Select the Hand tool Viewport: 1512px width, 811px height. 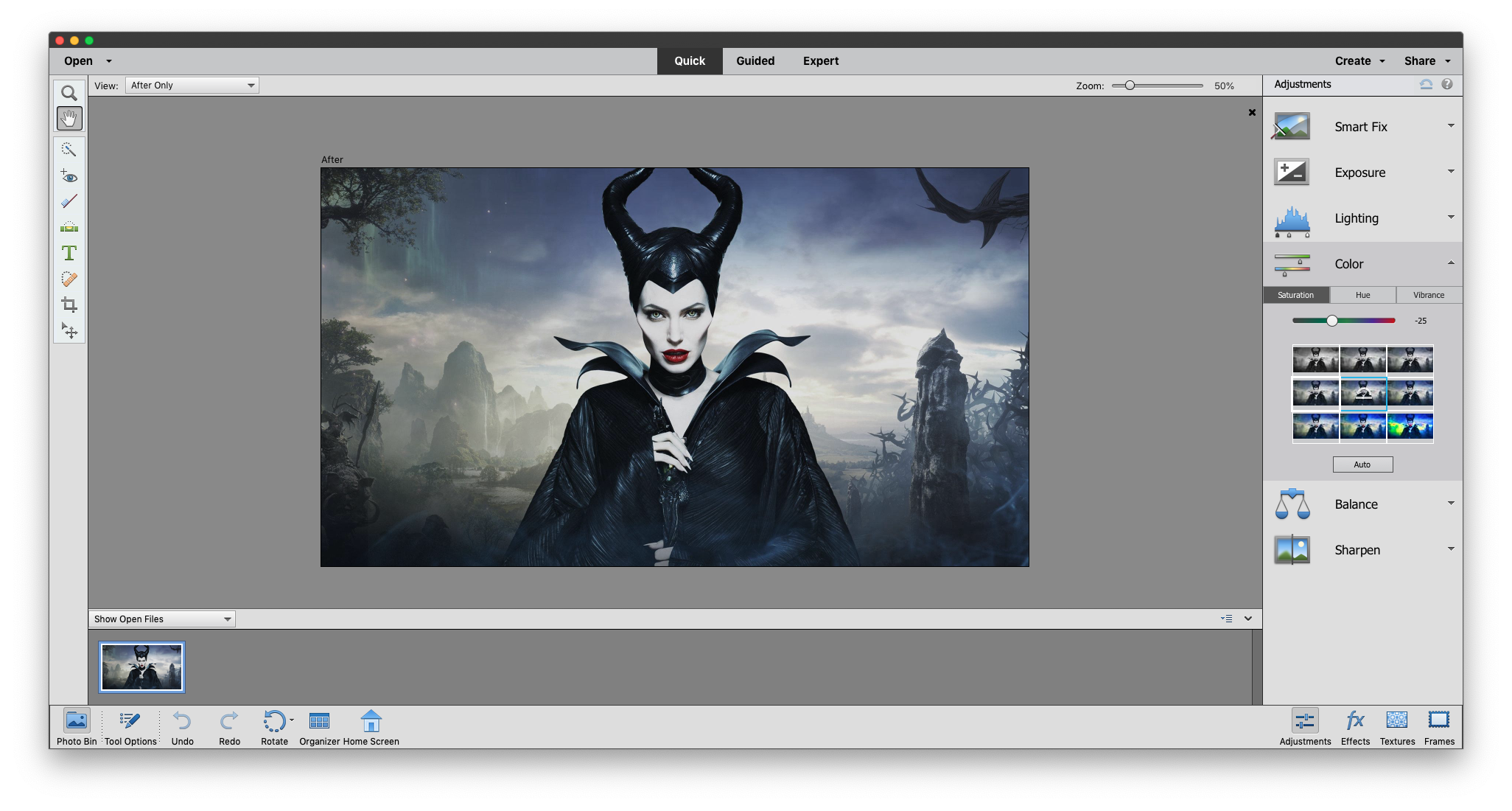click(x=69, y=118)
